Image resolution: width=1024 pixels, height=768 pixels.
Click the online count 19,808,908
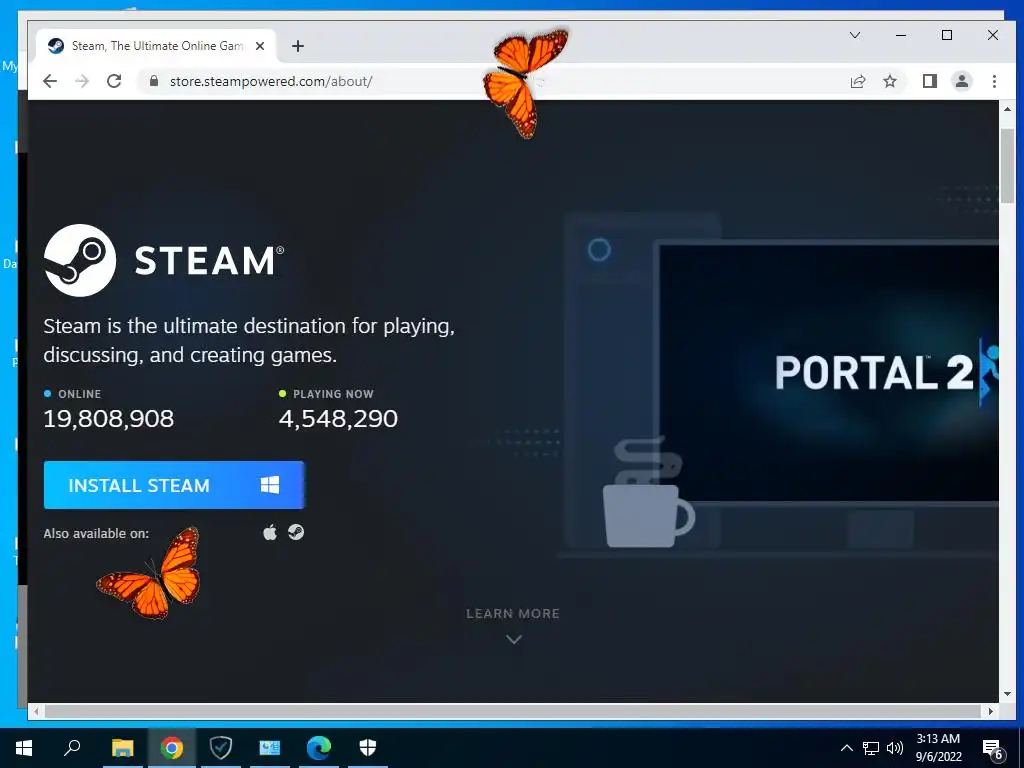coord(108,419)
